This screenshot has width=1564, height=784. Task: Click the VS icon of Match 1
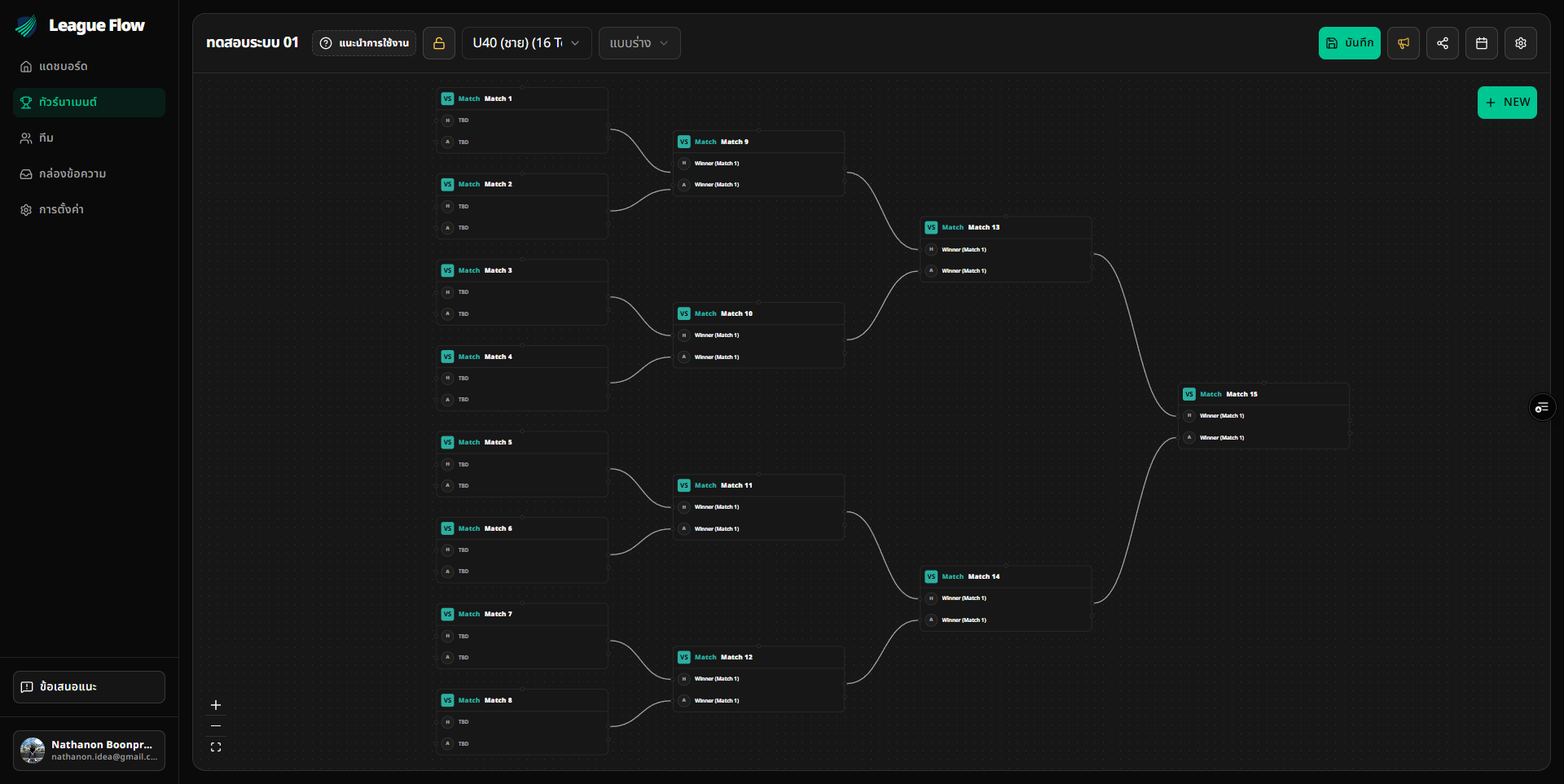[x=447, y=99]
